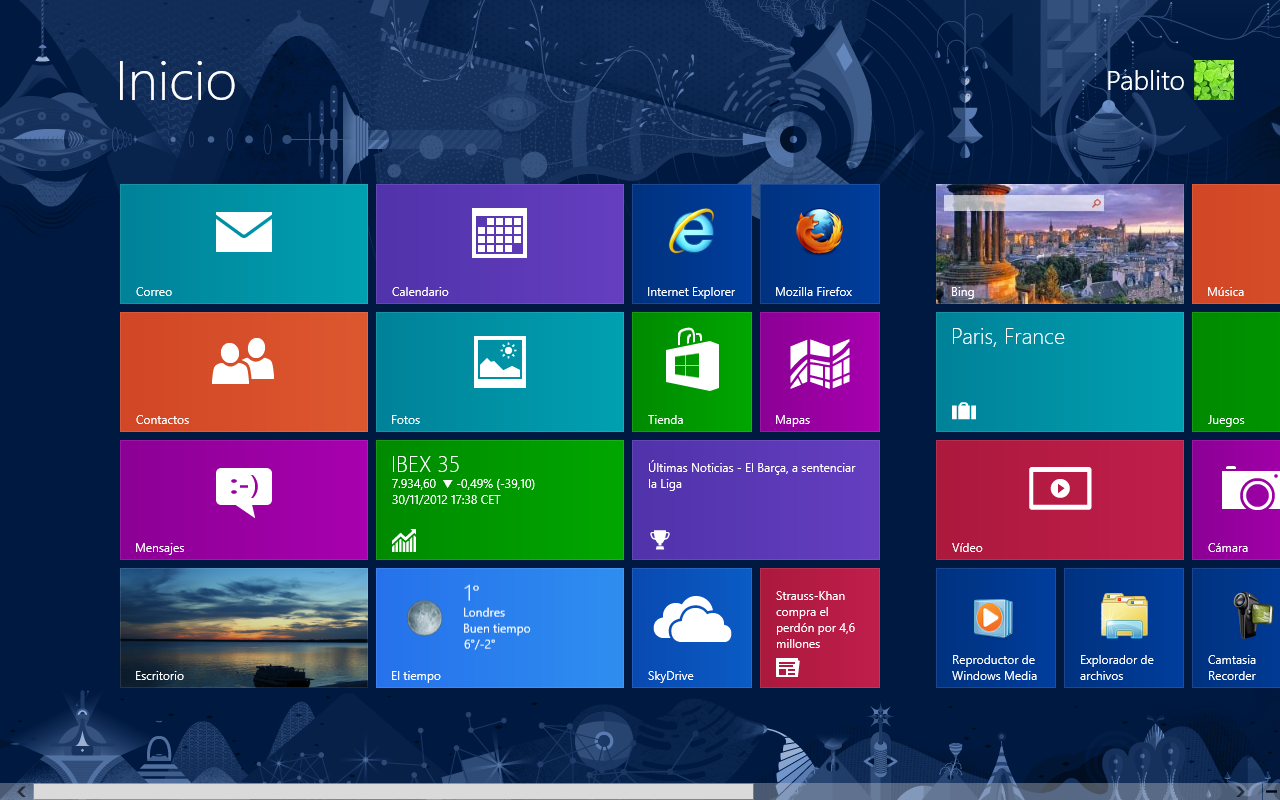1280x800 pixels.
Task: Open the Correo mail tile
Action: 244,244
